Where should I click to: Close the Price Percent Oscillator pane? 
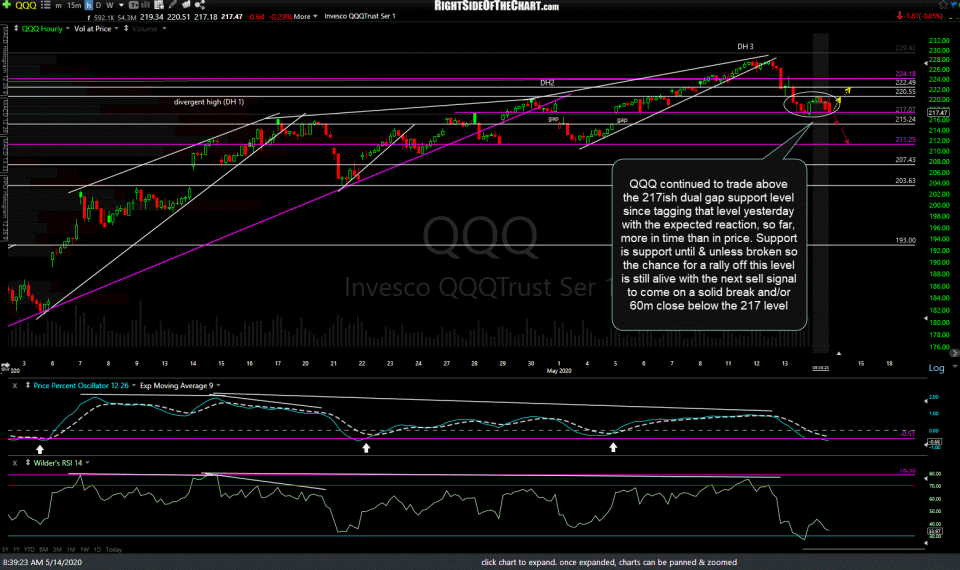click(15, 386)
